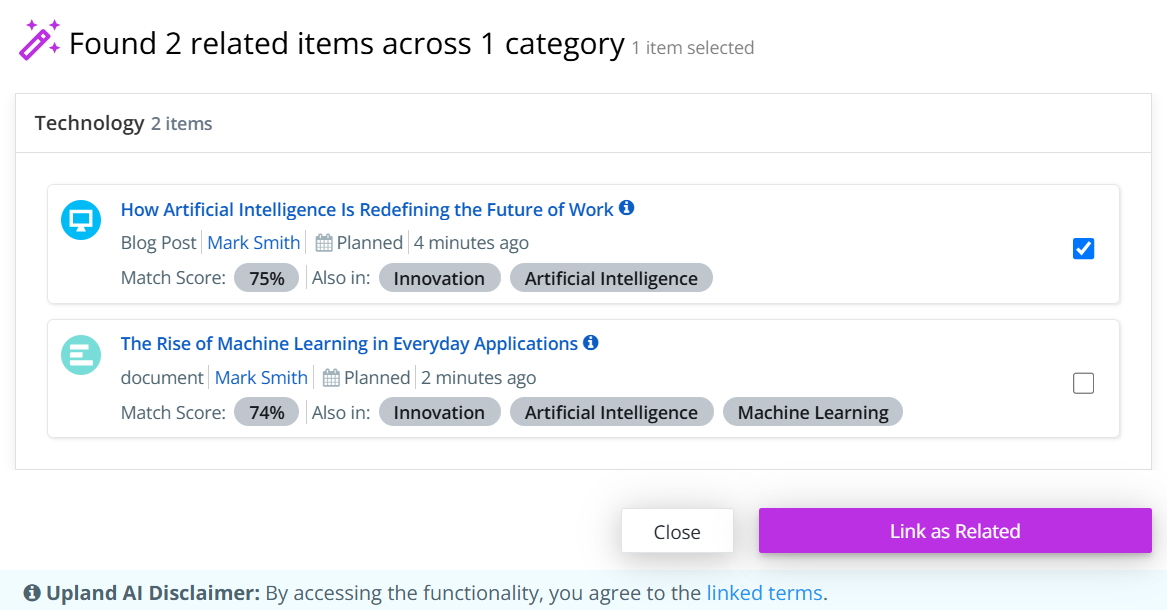Open "How Artificial Intelligence Is Redefining" article link
The image size is (1167, 610).
(x=367, y=210)
